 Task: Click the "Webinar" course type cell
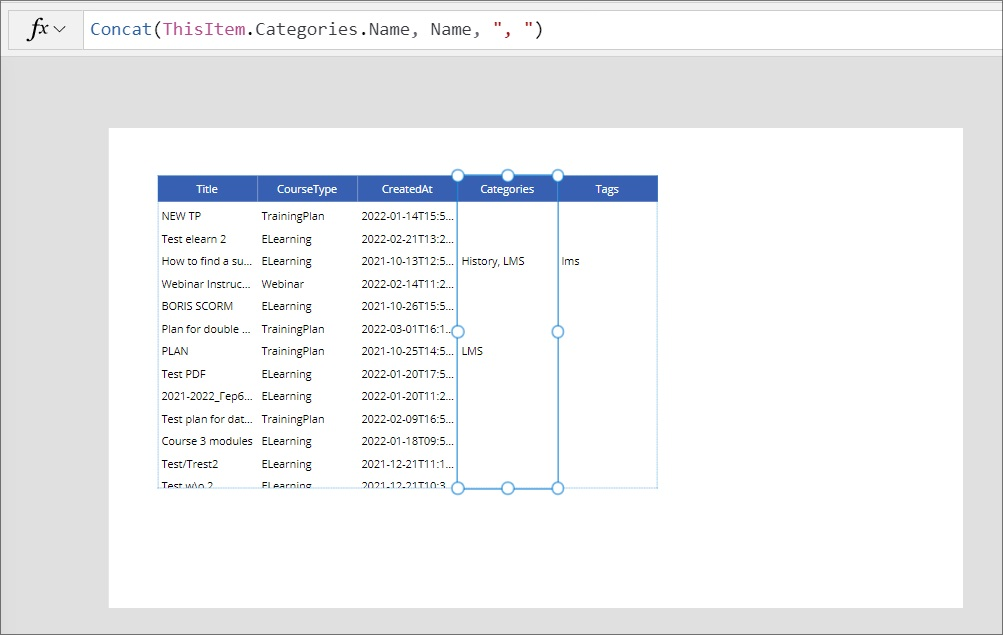(x=283, y=284)
